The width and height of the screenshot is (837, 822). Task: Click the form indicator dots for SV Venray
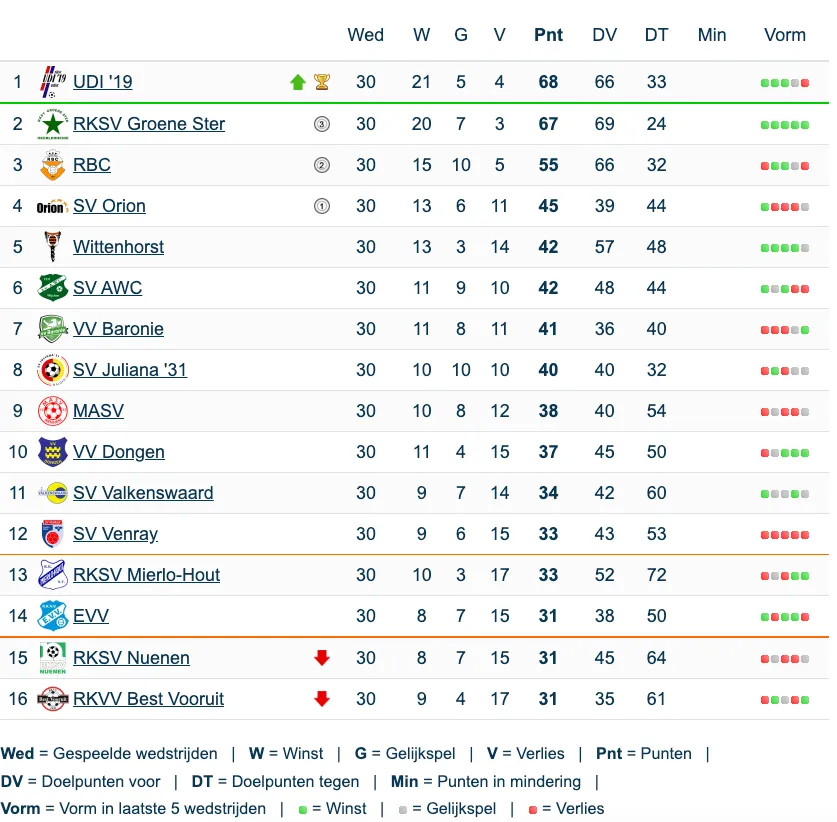785,535
